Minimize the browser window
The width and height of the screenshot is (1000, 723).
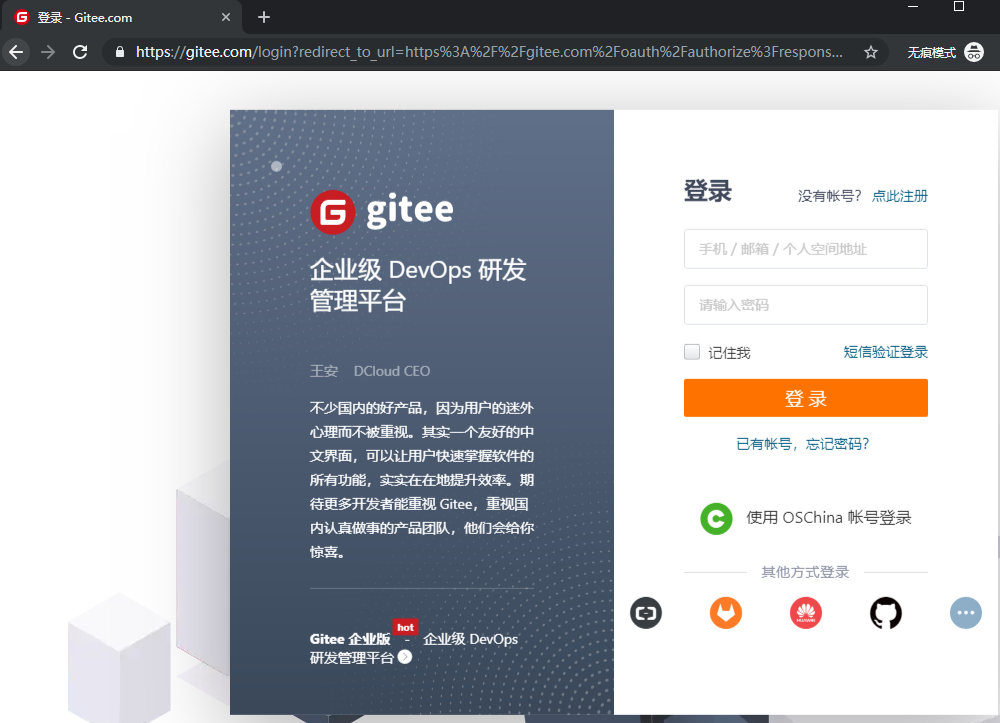[913, 6]
